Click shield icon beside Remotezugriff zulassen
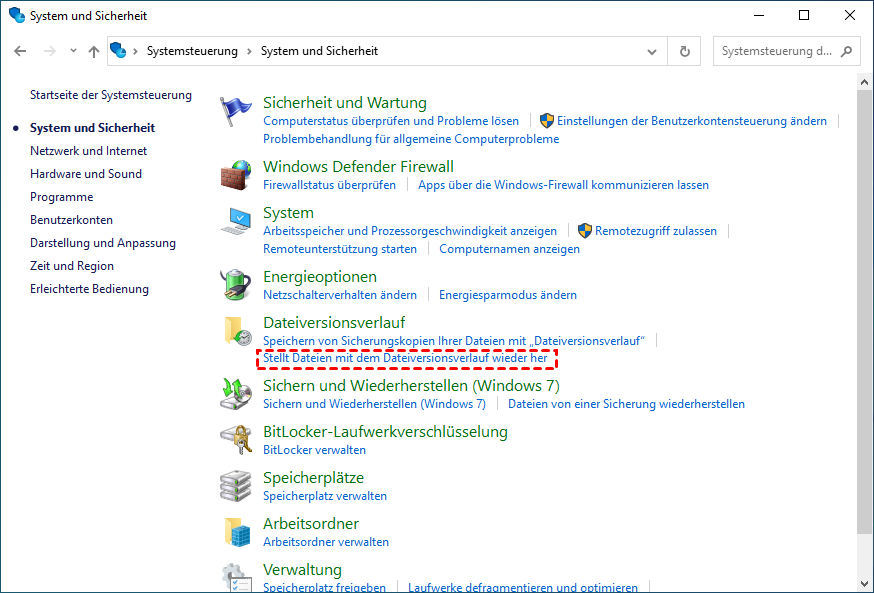The image size is (874, 593). (585, 231)
